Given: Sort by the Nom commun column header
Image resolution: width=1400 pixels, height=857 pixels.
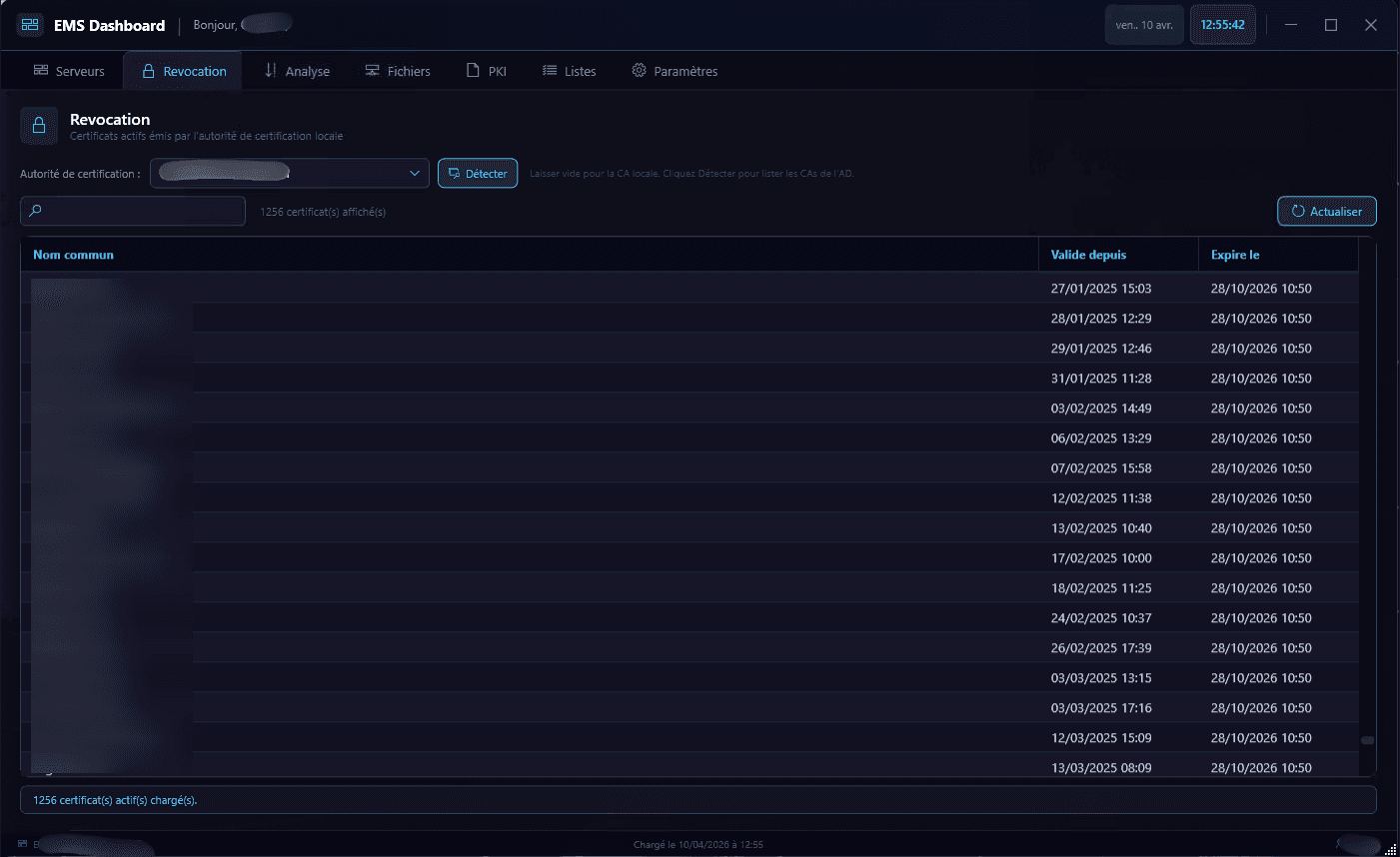Looking at the screenshot, I should coord(74,255).
